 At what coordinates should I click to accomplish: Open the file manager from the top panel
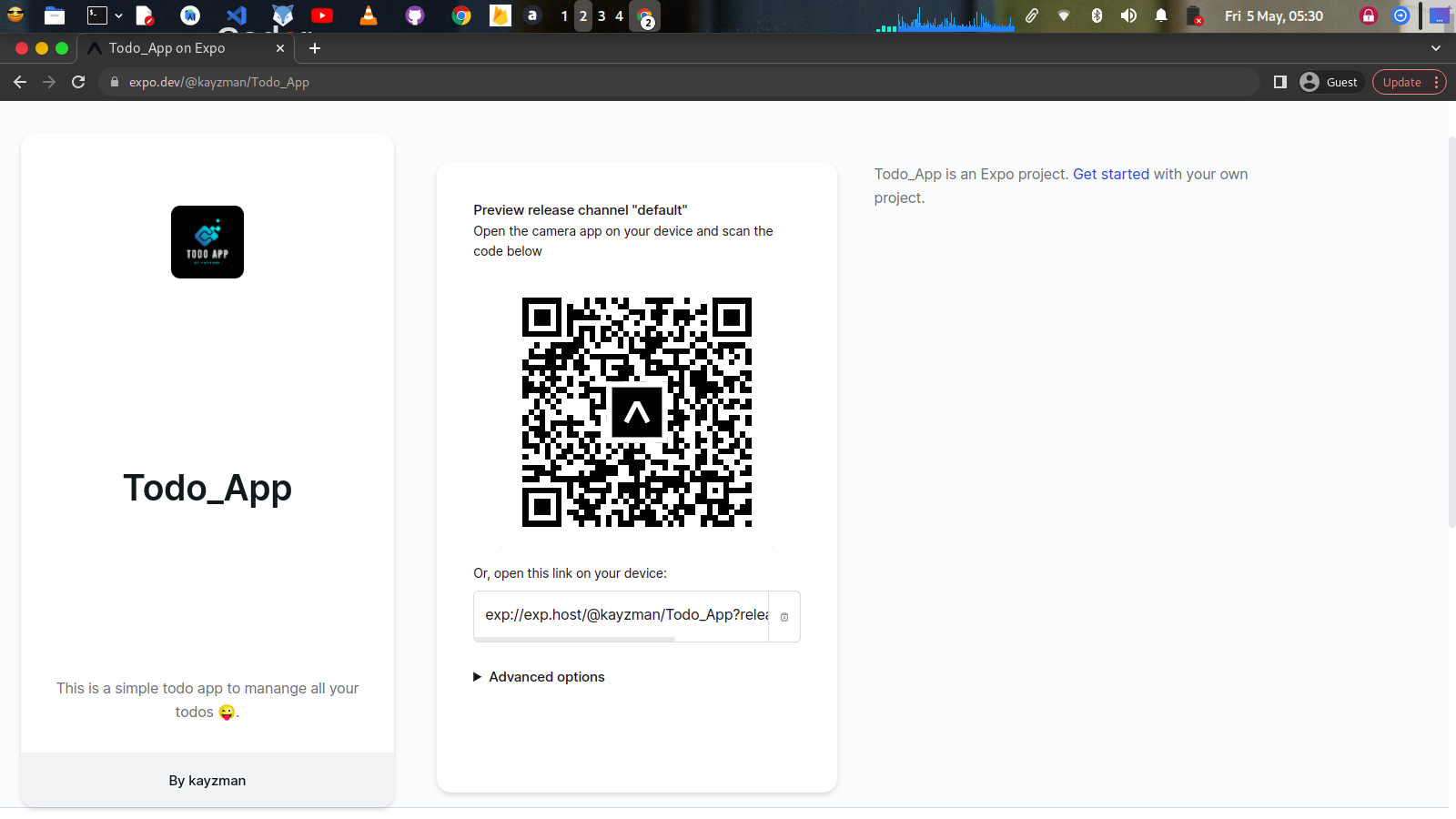55,15
